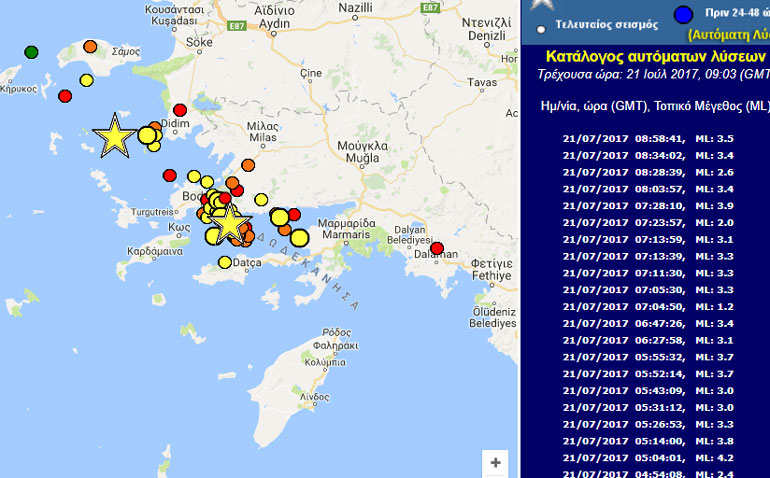Viewport: 770px width, 478px height.
Task: Click the Tavas town label
Action: pos(482,83)
